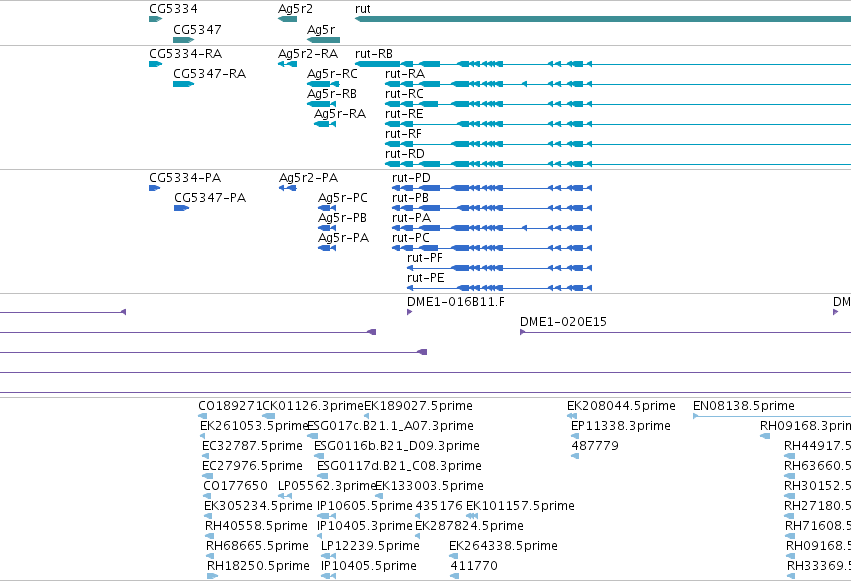Click the rut-RE transcript label

click(404, 114)
